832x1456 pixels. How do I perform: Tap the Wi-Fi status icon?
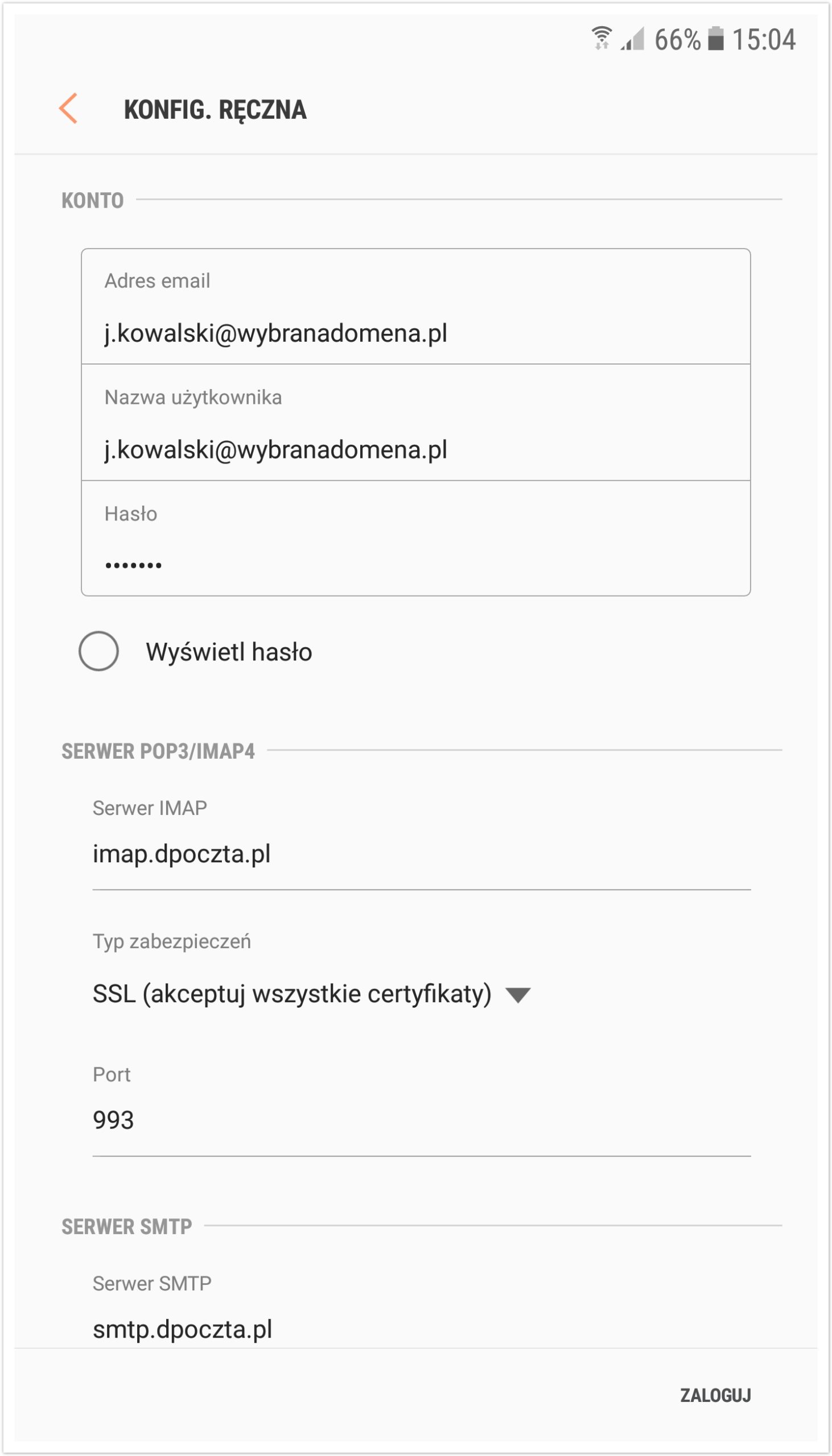(601, 39)
